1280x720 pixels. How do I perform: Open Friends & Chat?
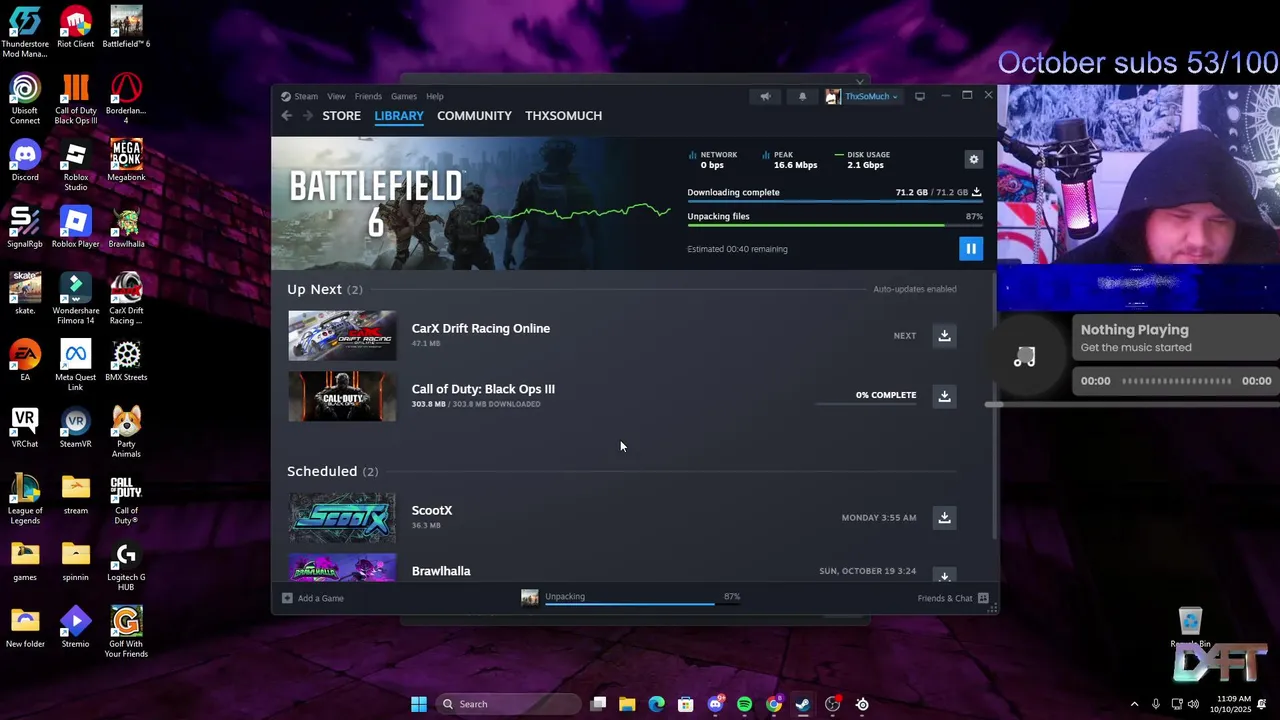(953, 598)
